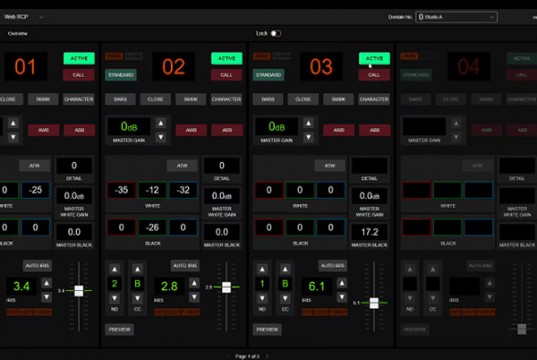Screen dimensions: 537x360
Task: Step ND filter down on camera 02
Action: coord(114,298)
